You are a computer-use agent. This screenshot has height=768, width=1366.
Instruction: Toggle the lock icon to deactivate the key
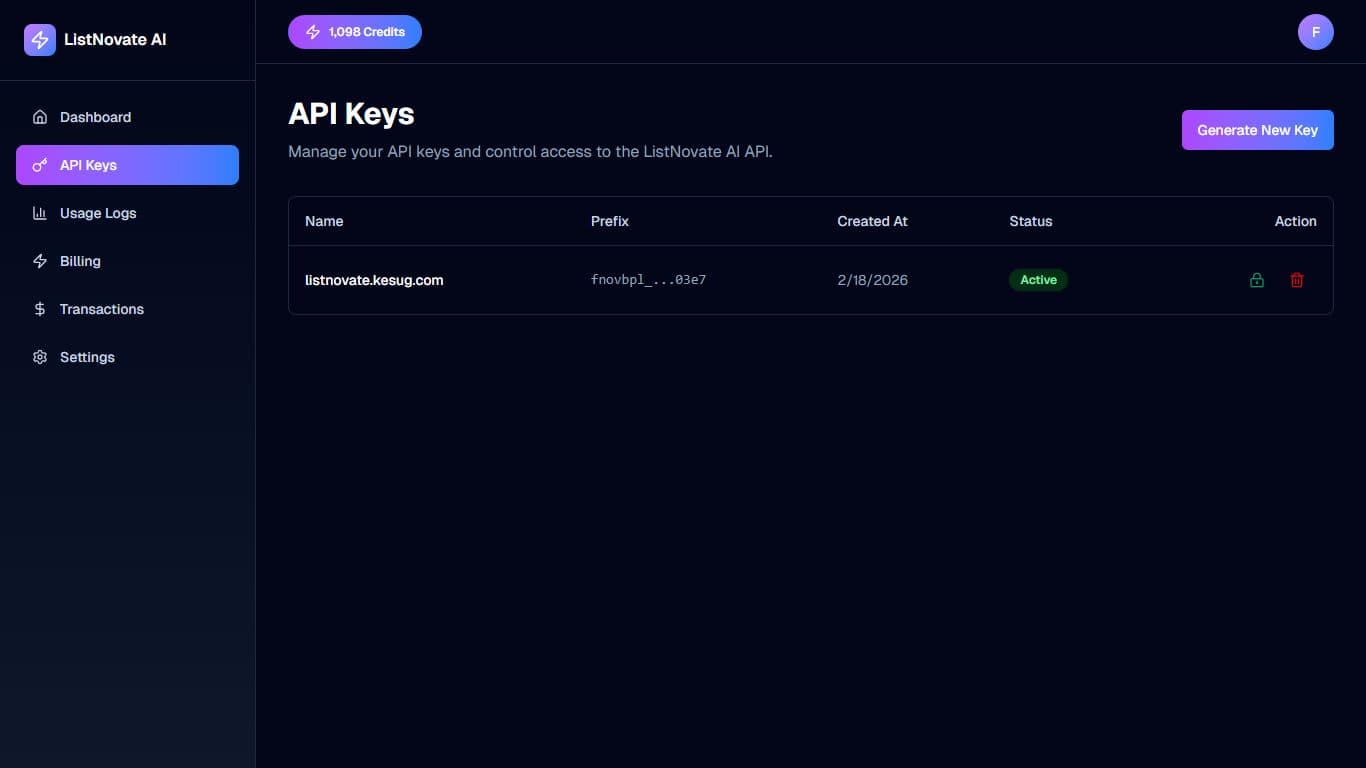click(x=1257, y=280)
